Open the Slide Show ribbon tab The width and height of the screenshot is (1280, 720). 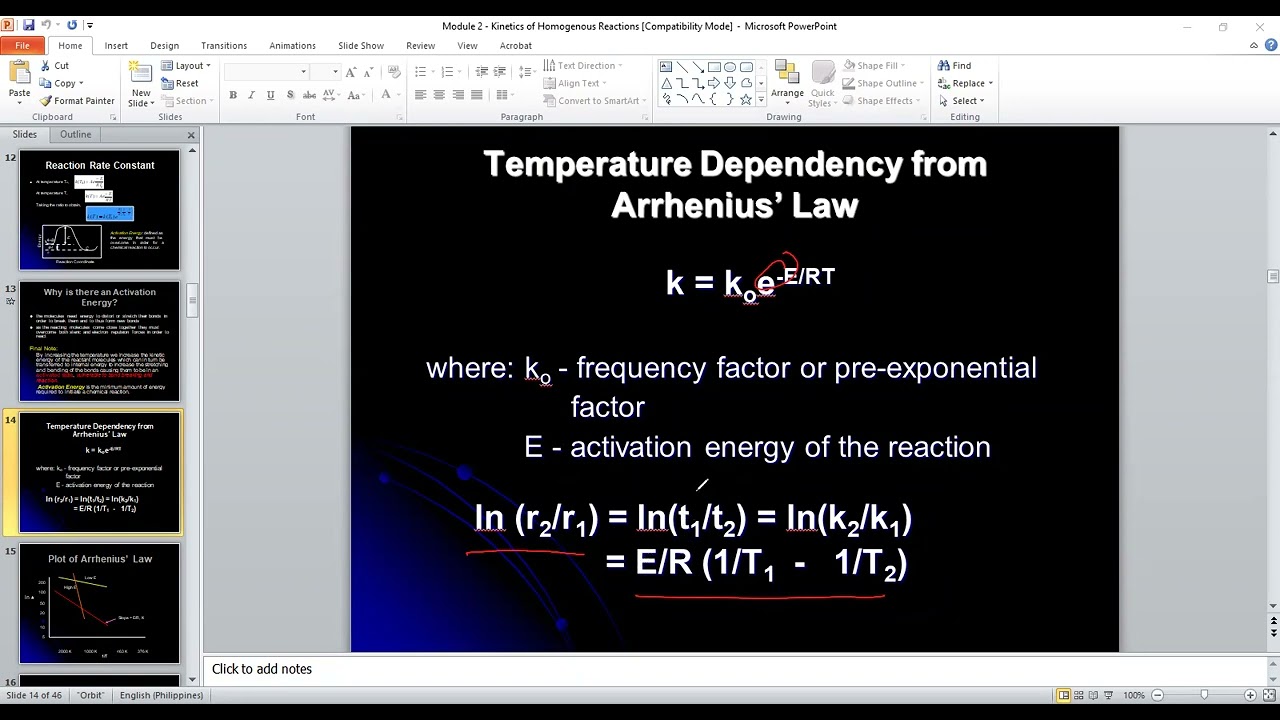(361, 46)
